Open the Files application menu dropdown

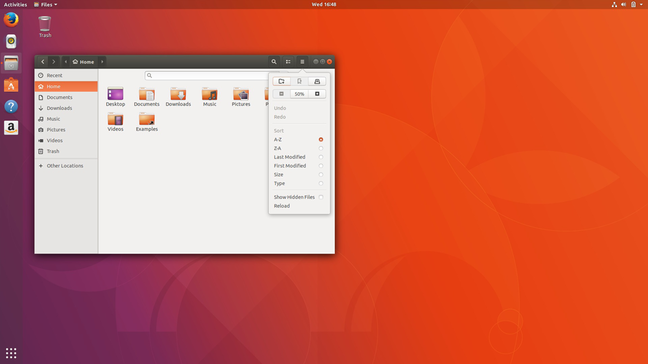click(x=45, y=5)
